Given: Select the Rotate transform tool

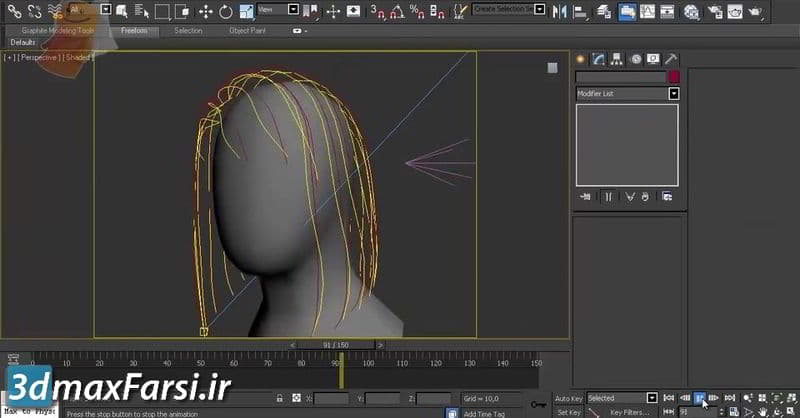Looking at the screenshot, I should [x=225, y=12].
